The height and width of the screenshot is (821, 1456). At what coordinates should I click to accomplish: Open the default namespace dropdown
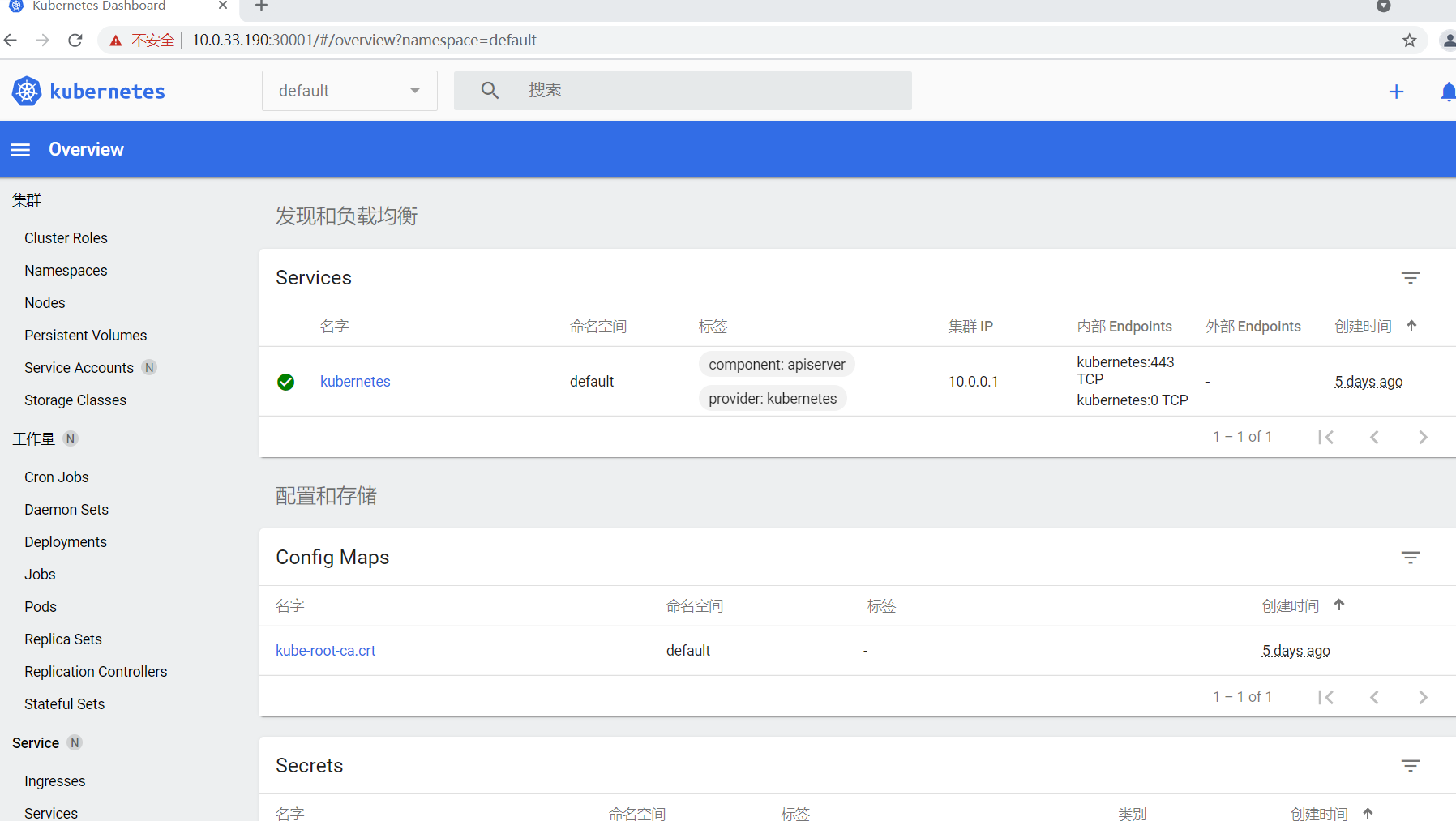click(349, 91)
